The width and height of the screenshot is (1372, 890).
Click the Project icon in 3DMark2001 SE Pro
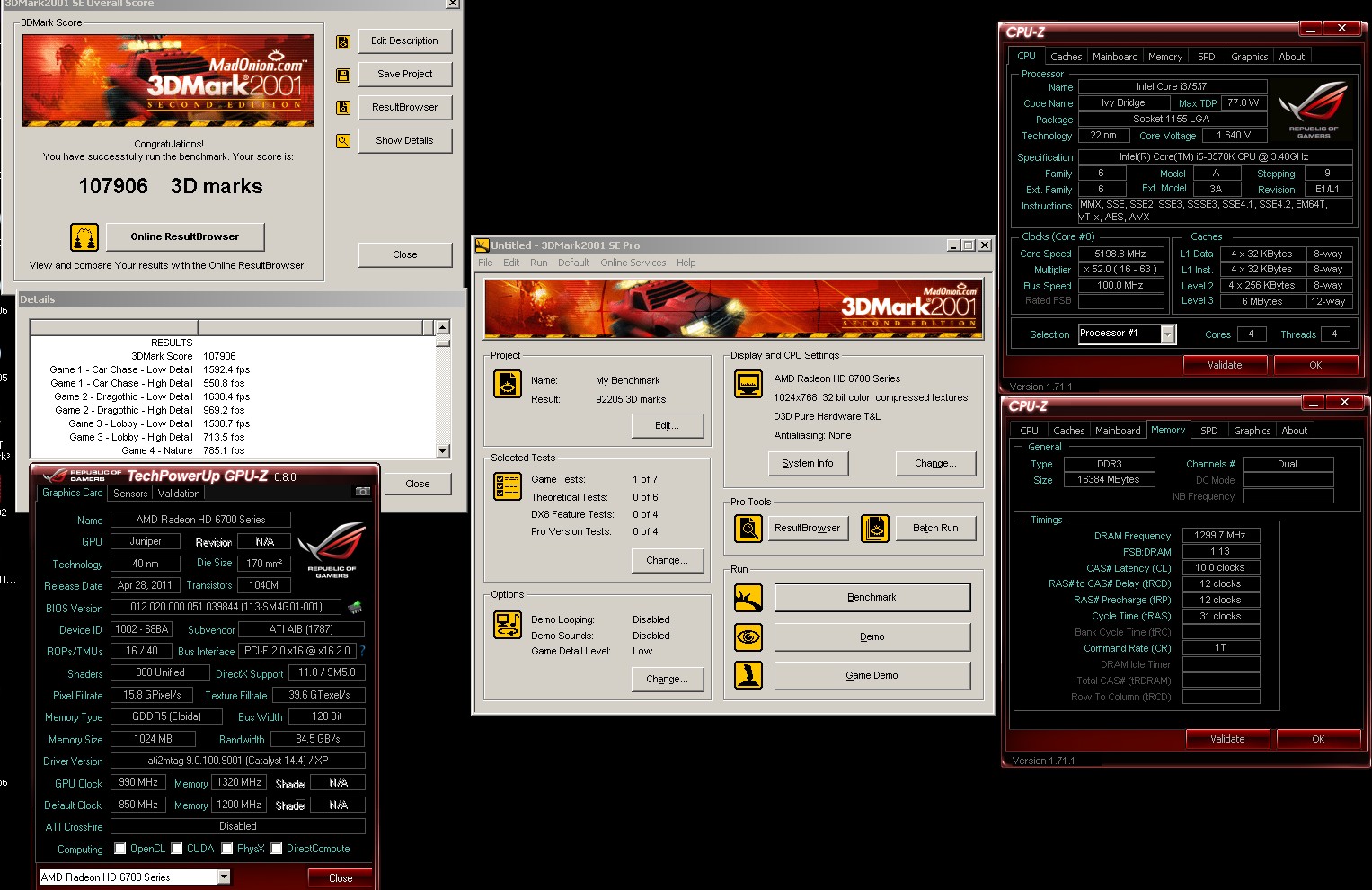[508, 384]
